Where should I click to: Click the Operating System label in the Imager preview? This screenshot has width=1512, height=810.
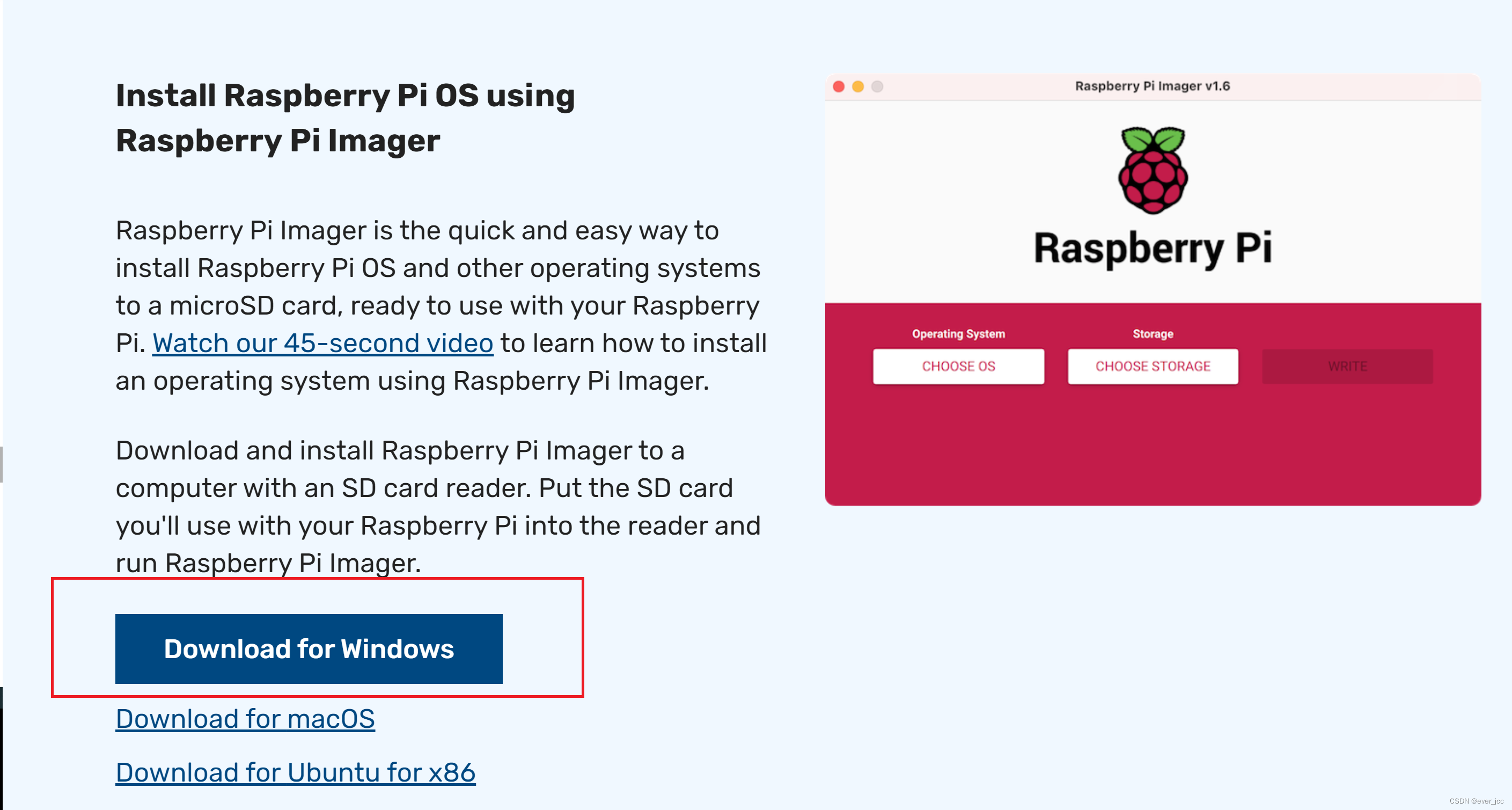[x=958, y=334]
